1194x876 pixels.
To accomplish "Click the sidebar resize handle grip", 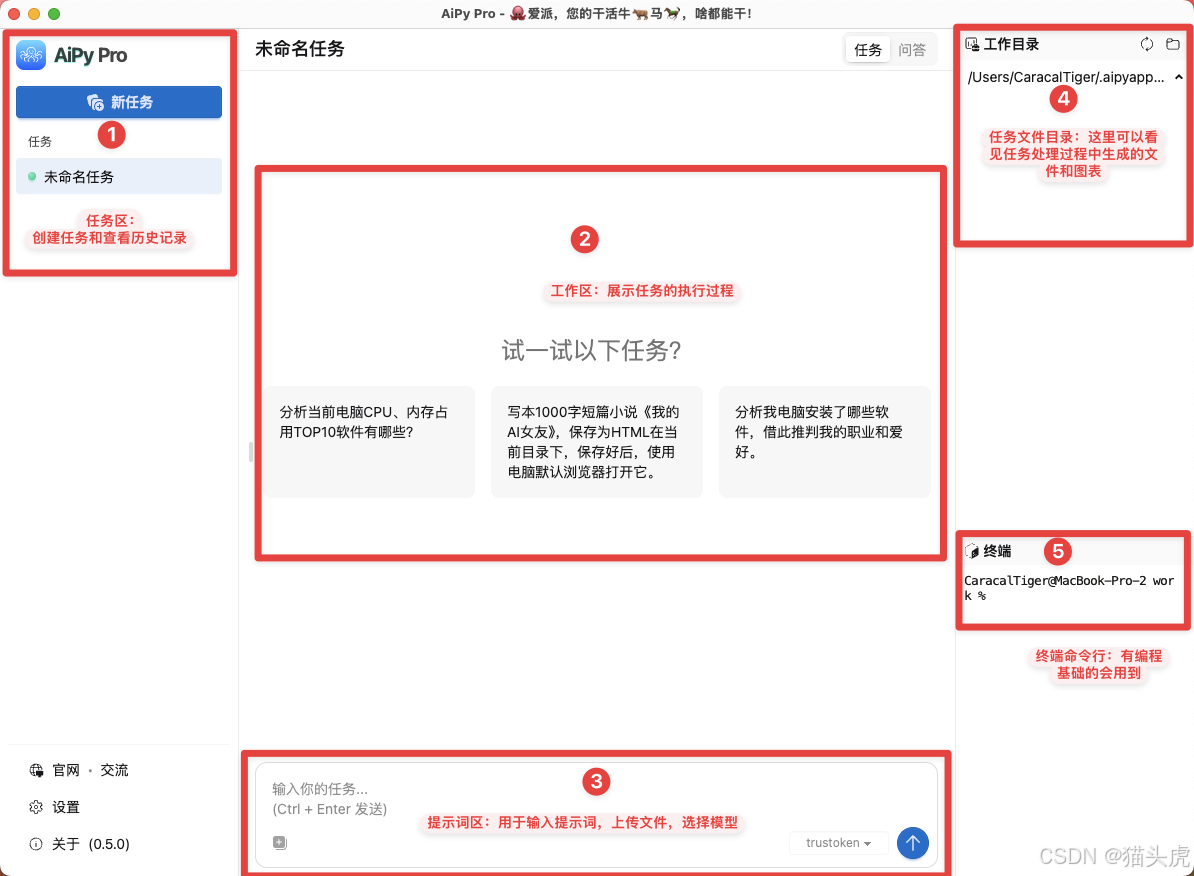I will pos(251,452).
